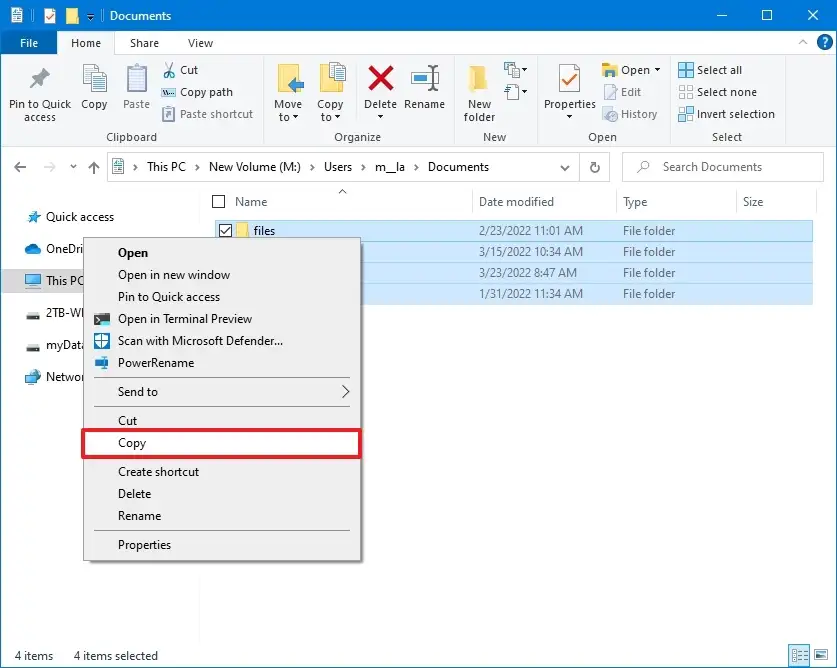837x668 pixels.
Task: Switch to the Share tab
Action: 143,43
